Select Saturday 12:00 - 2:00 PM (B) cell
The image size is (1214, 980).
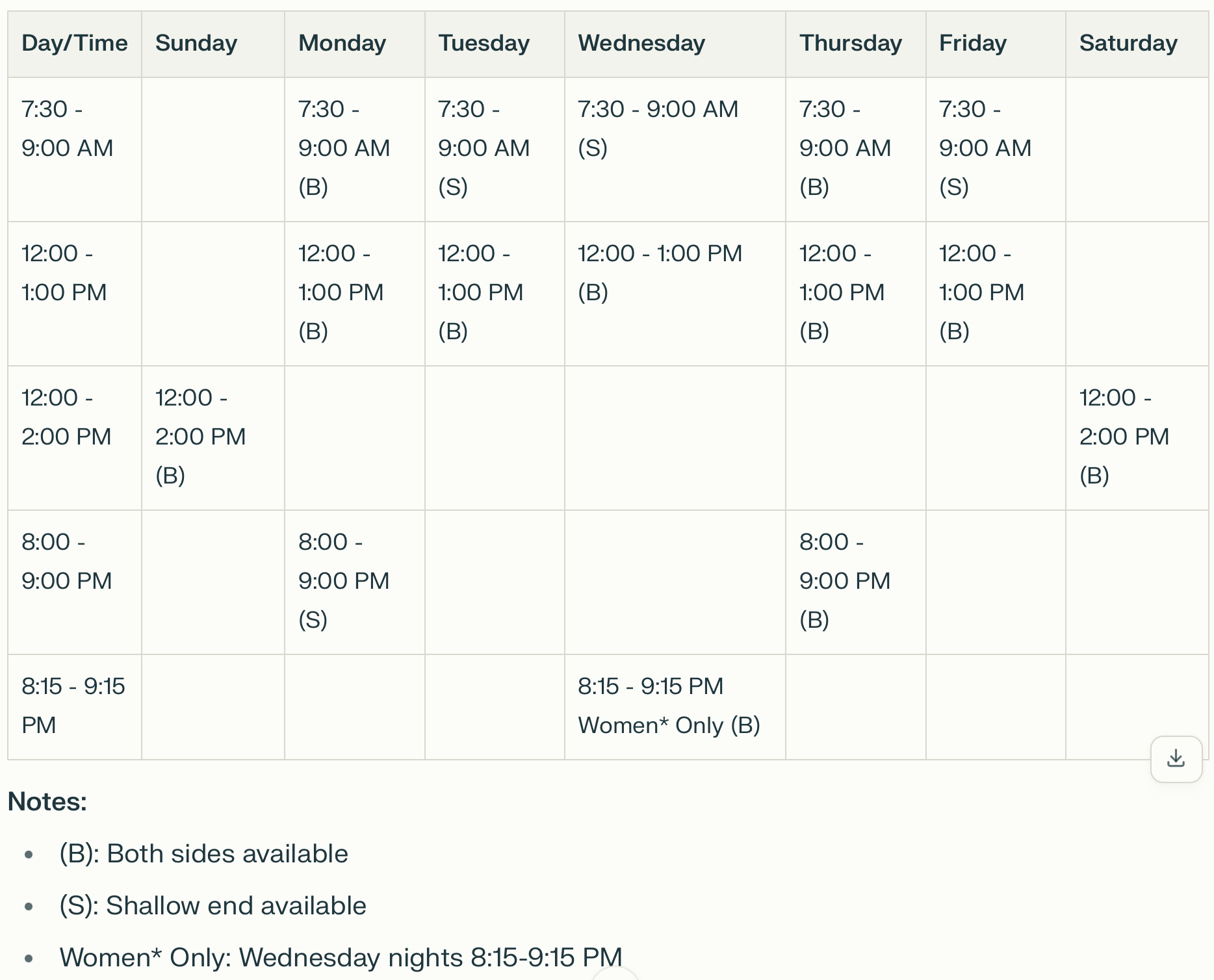1137,437
